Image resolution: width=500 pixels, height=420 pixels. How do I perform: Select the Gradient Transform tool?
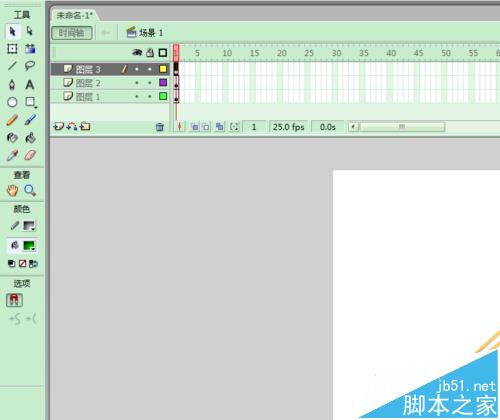click(x=30, y=49)
